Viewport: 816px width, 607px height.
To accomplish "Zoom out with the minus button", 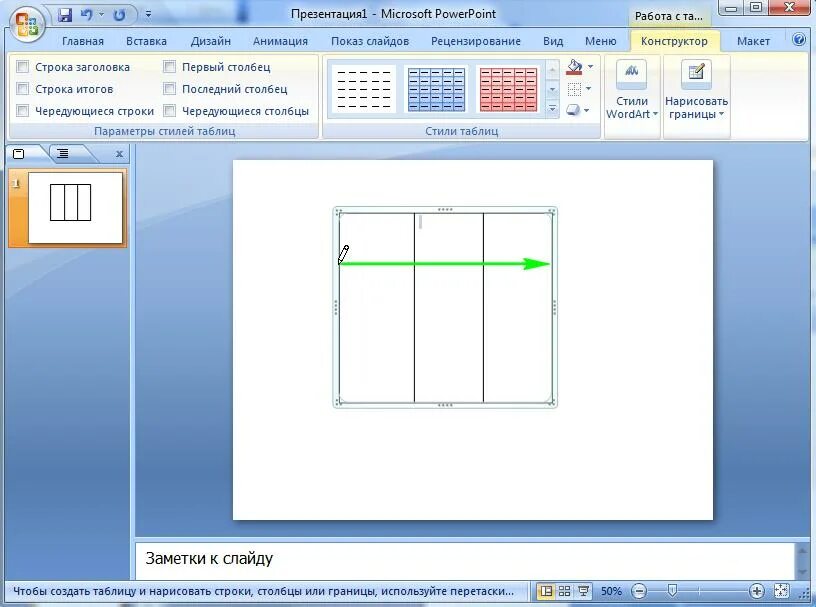I will click(x=639, y=591).
